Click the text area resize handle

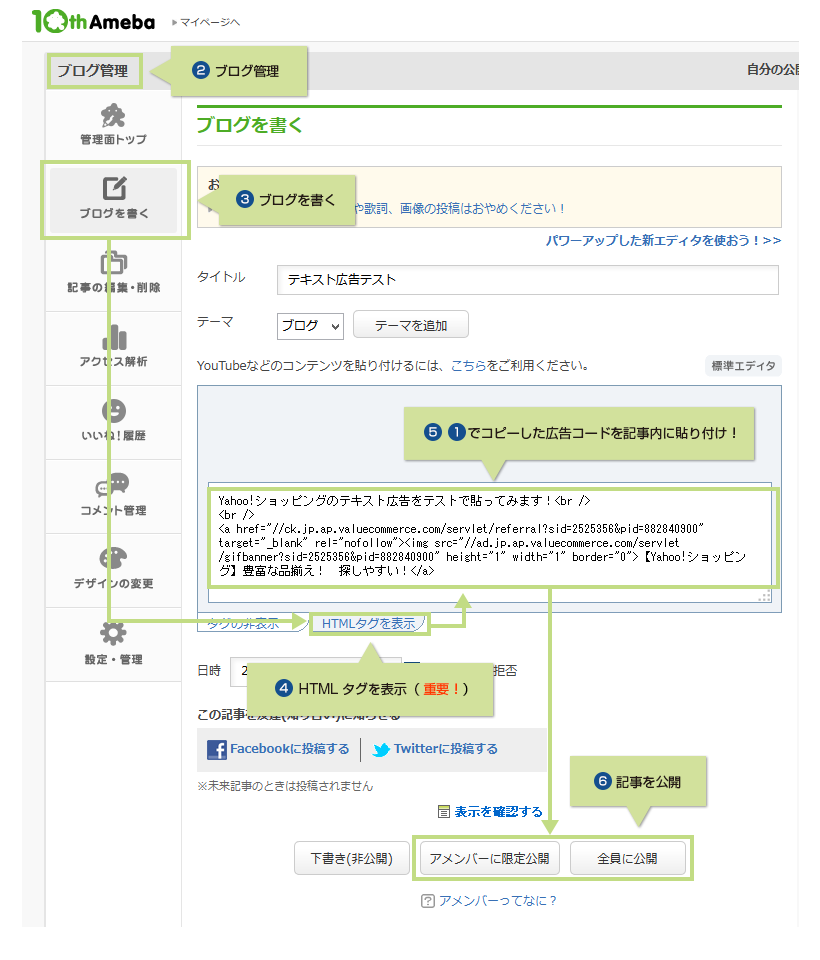click(764, 596)
